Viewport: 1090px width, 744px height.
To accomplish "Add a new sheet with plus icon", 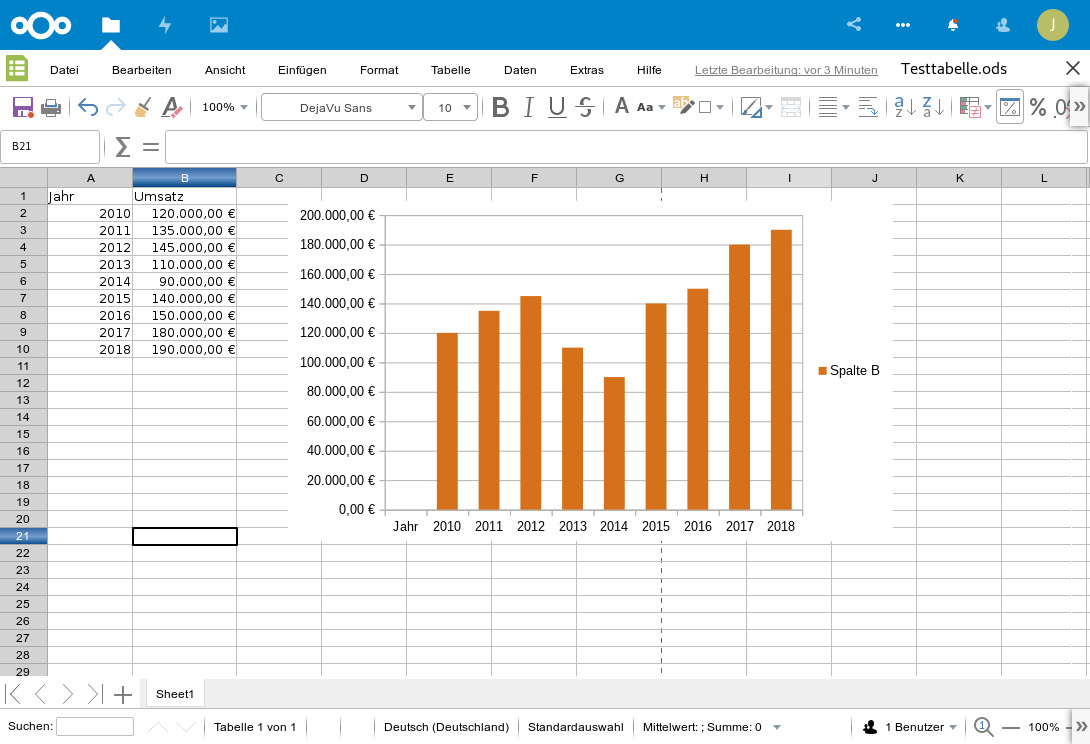I will 123,694.
